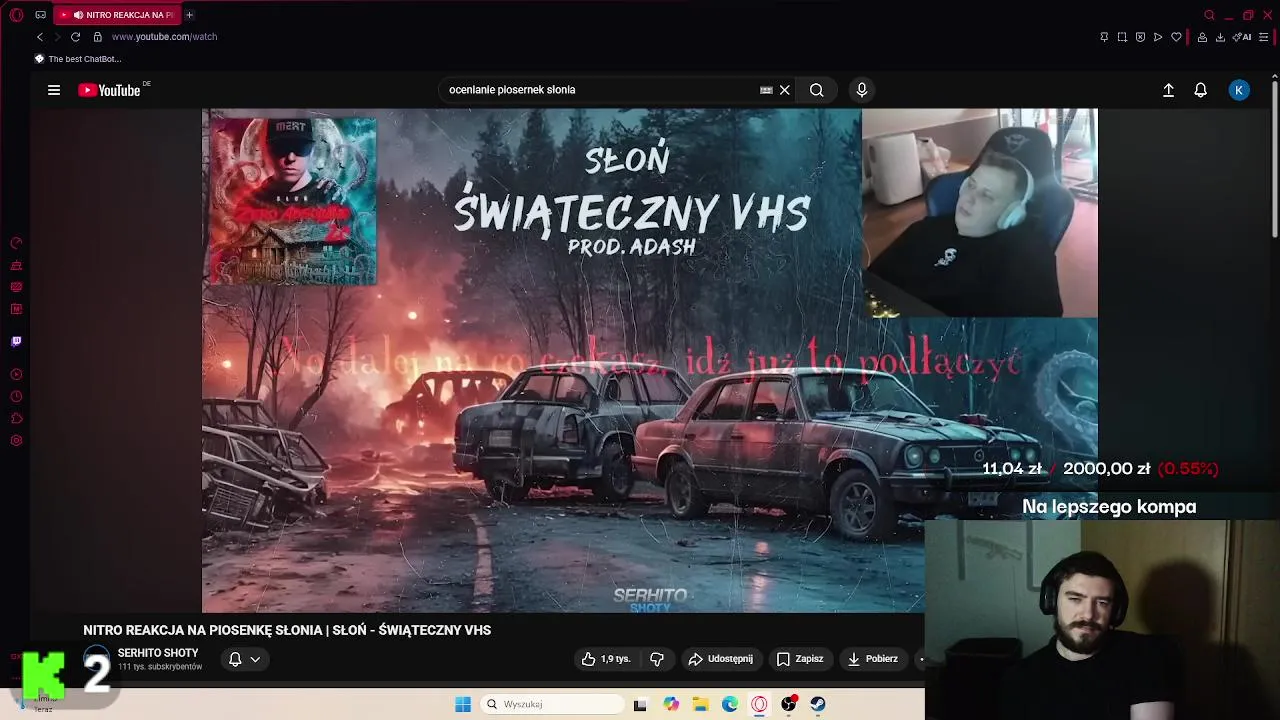Open the workspaces icon next to Opera logo
Viewport: 1280px width, 720px height.
tap(40, 15)
